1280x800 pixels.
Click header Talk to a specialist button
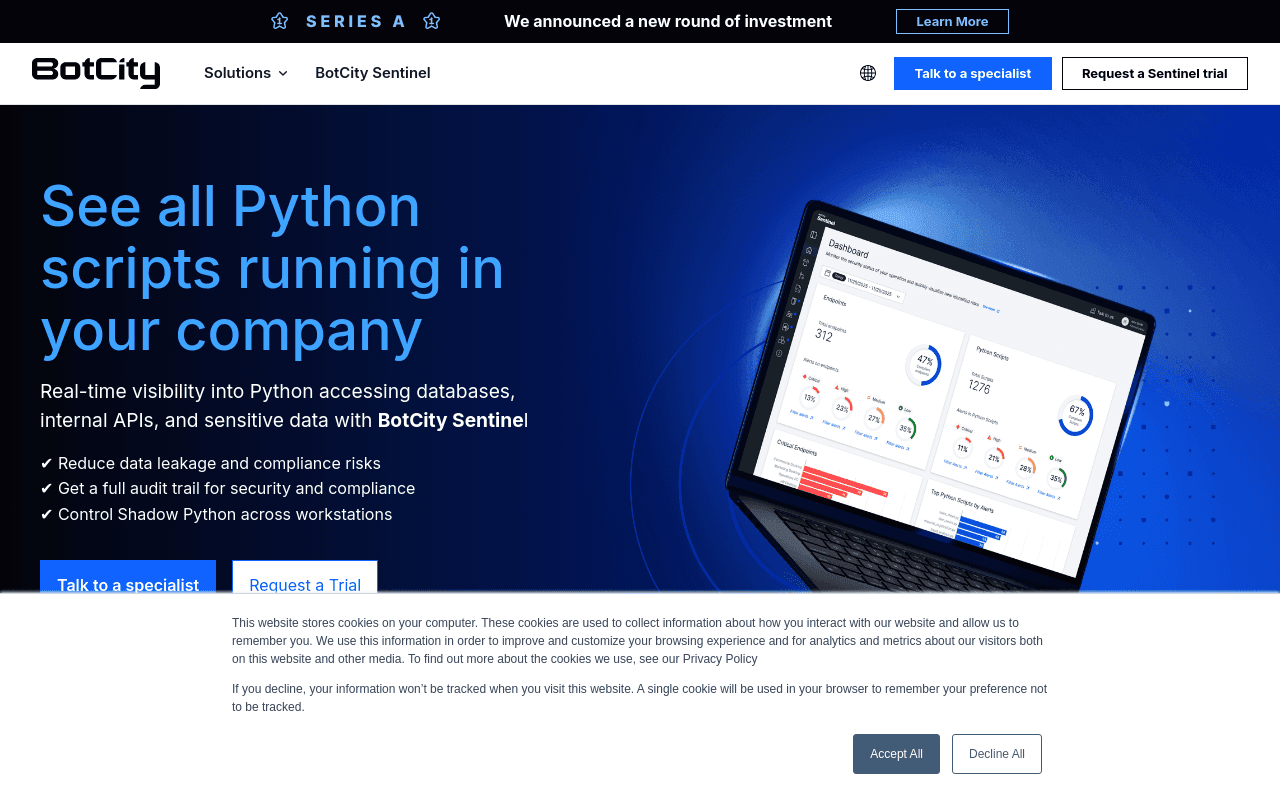[973, 73]
